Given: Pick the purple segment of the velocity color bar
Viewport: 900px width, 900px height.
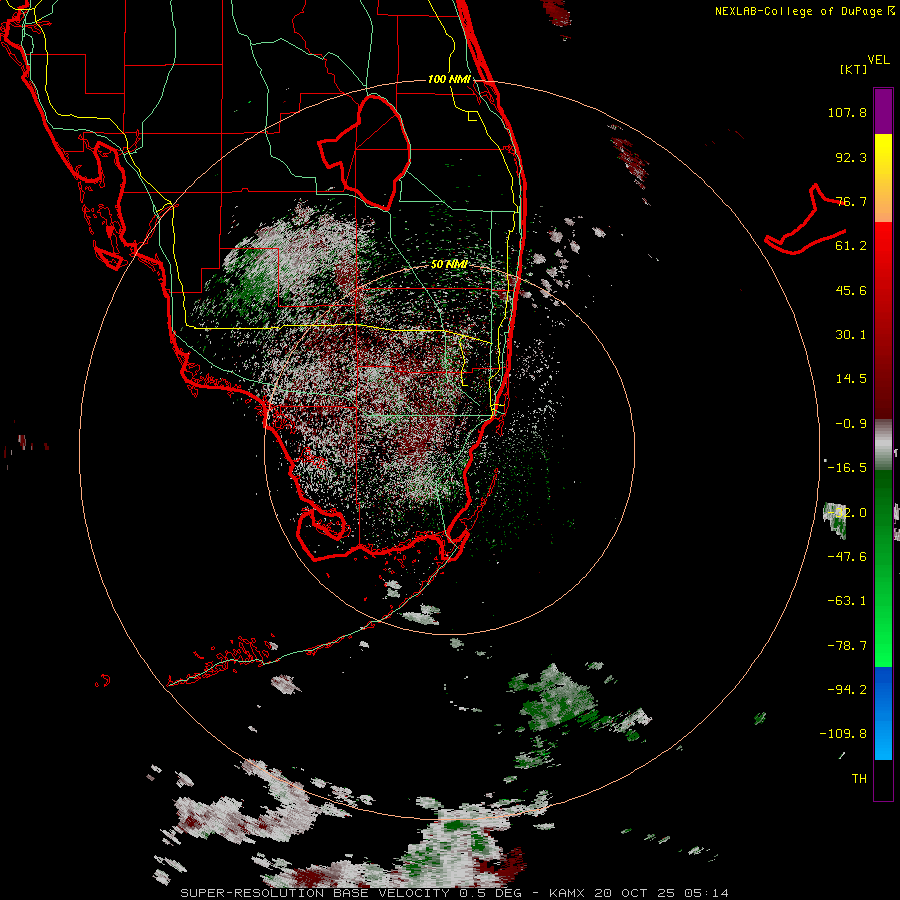Looking at the screenshot, I should [x=883, y=111].
